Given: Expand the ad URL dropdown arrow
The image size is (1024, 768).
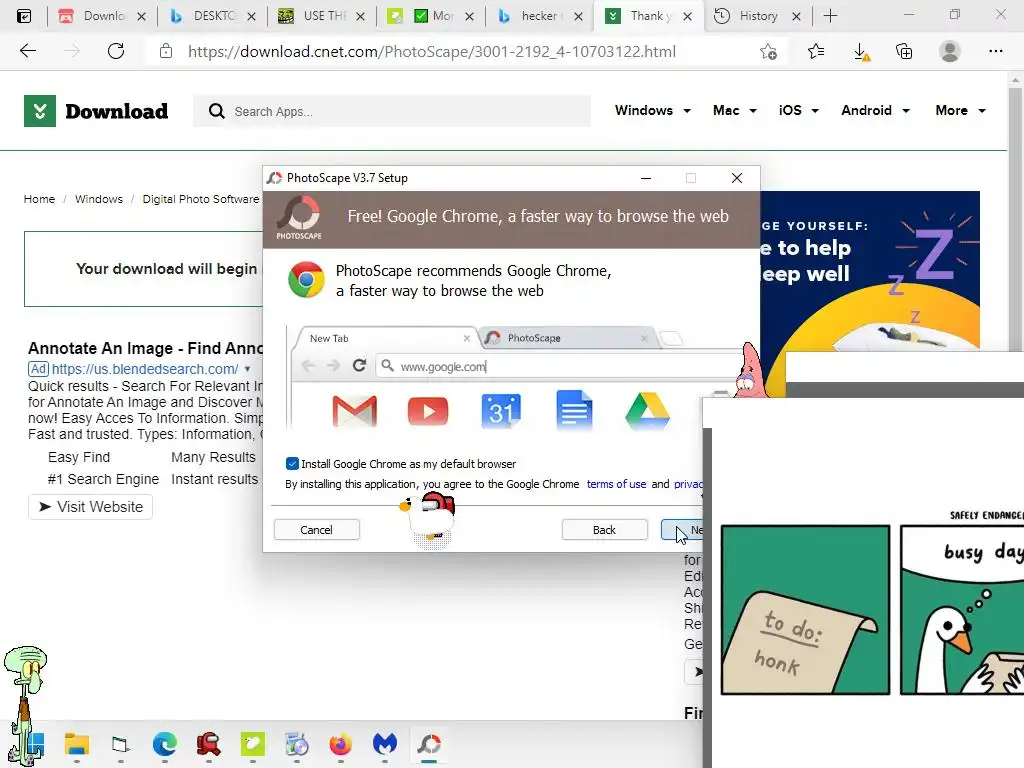Looking at the screenshot, I should (x=247, y=370).
